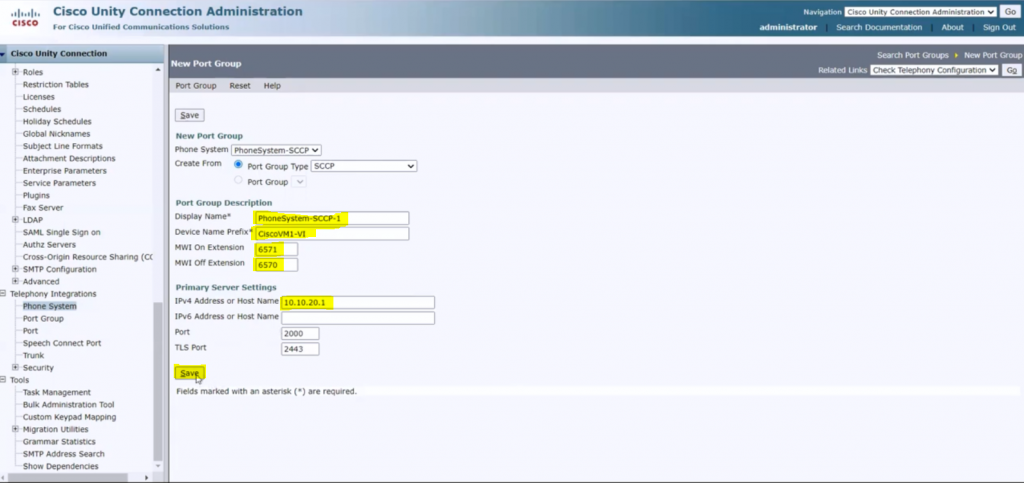This screenshot has width=1024, height=483.
Task: Open SAML Single Sign on
Action: point(61,232)
